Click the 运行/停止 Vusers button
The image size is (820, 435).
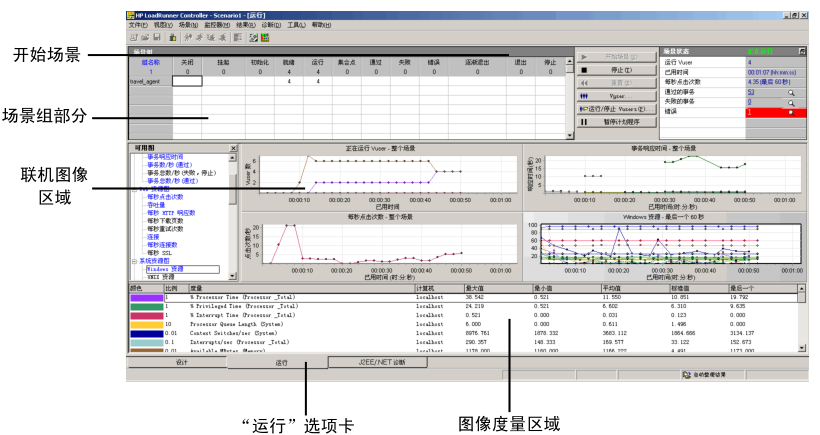point(617,109)
